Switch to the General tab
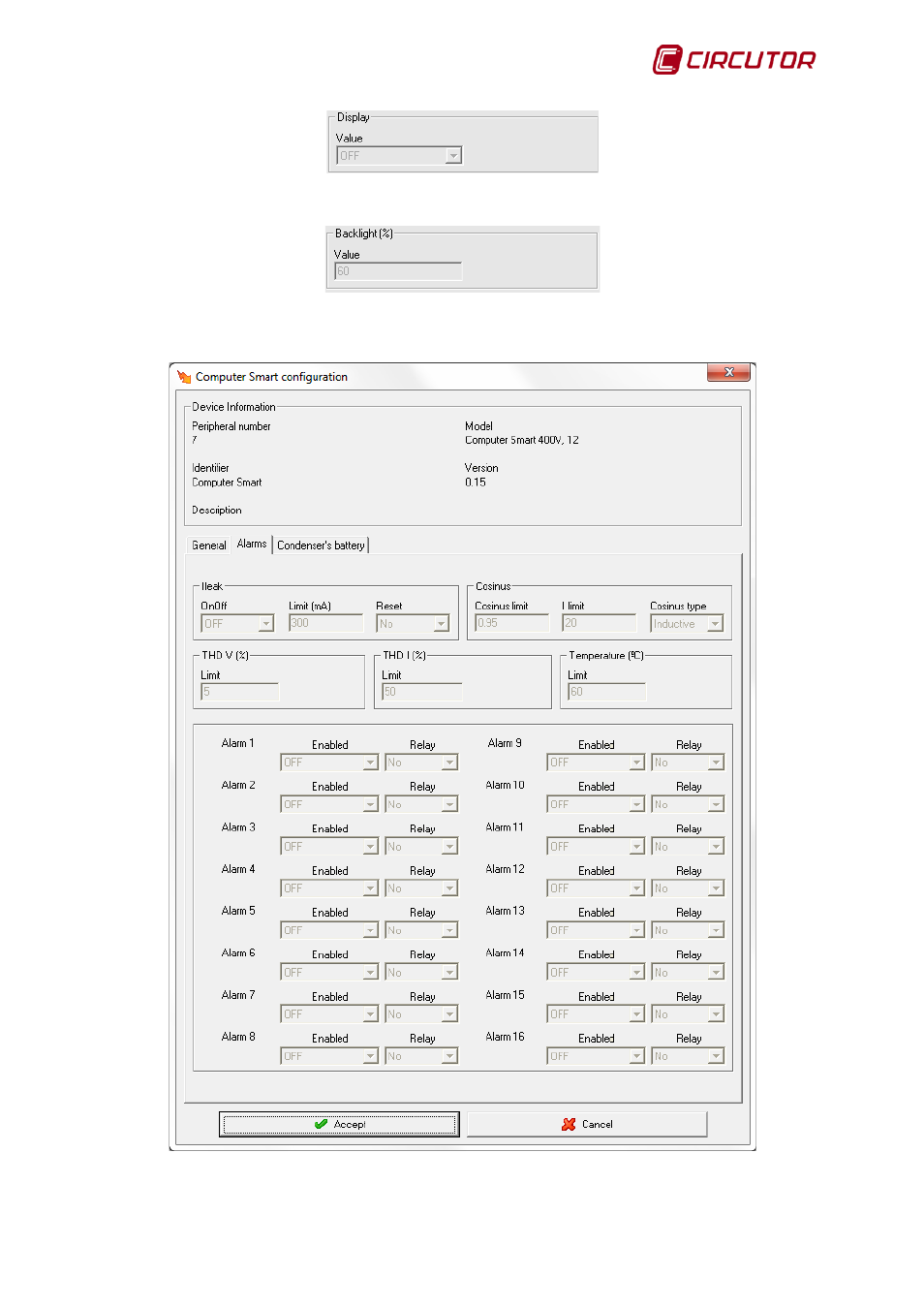This screenshot has height=1308, width=924. coord(209,545)
